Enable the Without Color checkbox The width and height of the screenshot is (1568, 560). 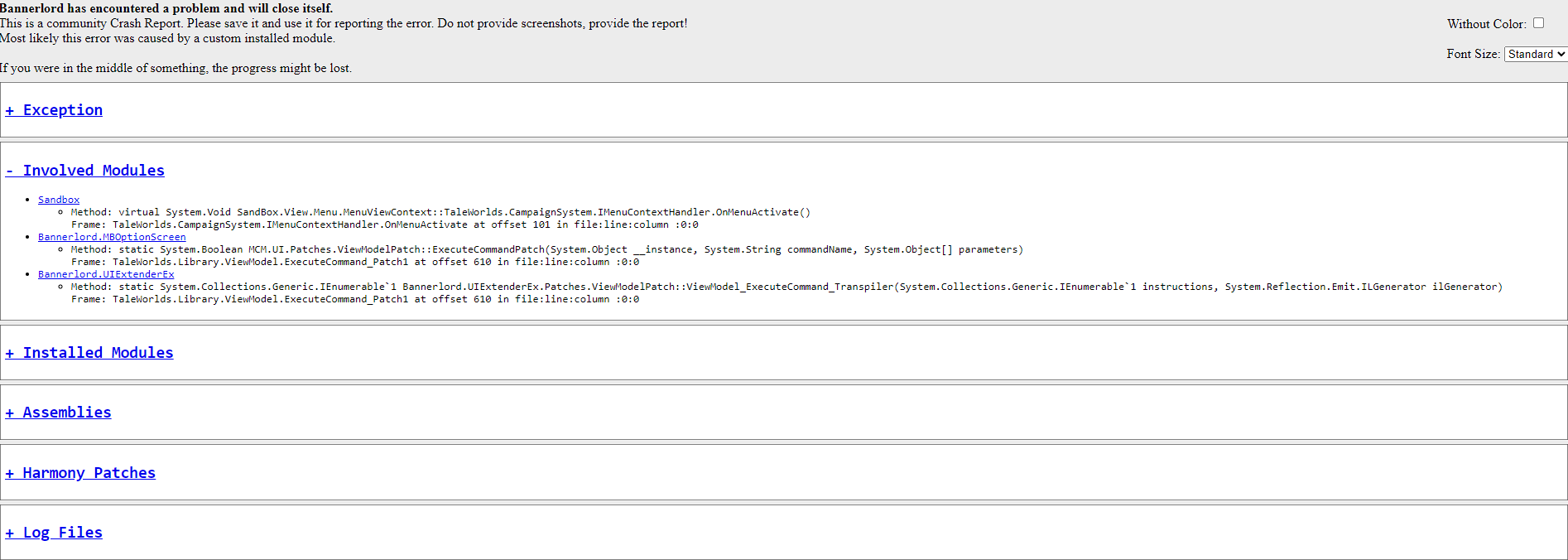(x=1538, y=23)
